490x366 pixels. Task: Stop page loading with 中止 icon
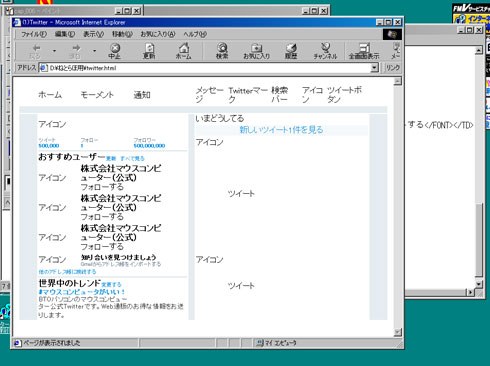pos(115,51)
